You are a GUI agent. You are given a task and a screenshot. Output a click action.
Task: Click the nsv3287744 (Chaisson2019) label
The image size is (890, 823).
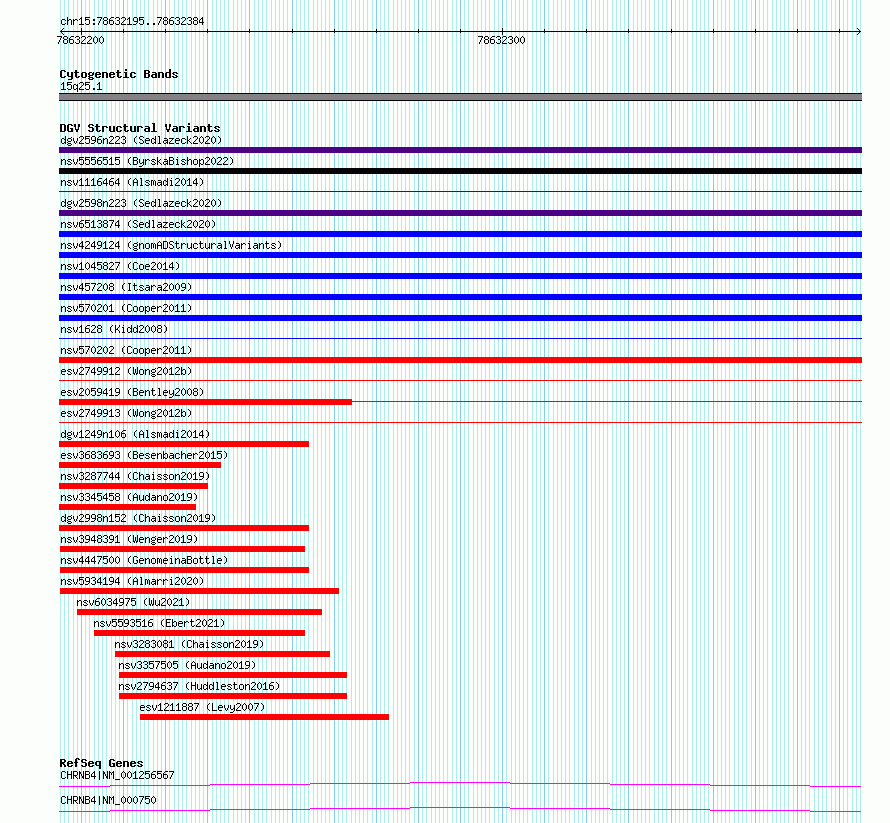pyautogui.click(x=135, y=476)
